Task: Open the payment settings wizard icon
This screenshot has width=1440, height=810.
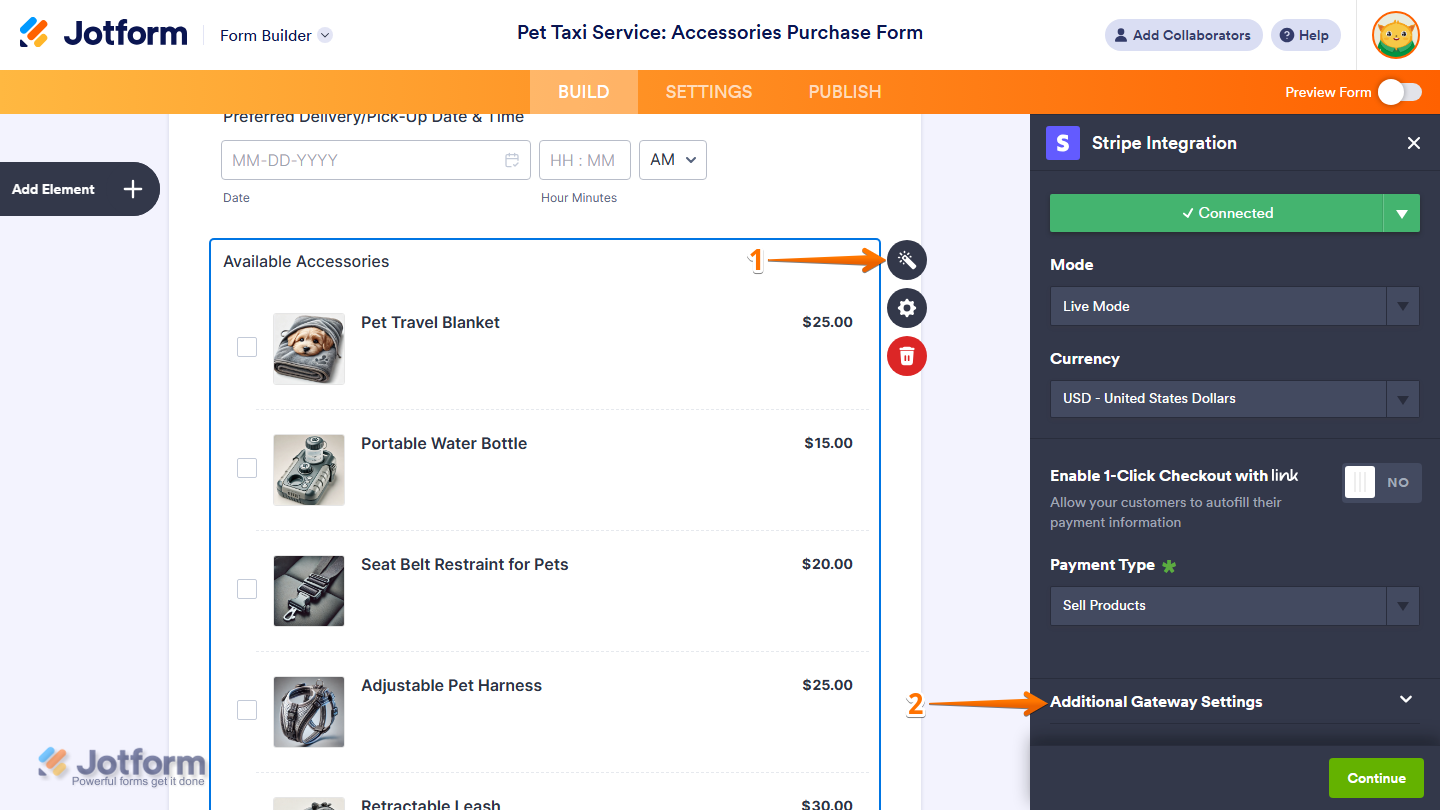Action: tap(906, 260)
